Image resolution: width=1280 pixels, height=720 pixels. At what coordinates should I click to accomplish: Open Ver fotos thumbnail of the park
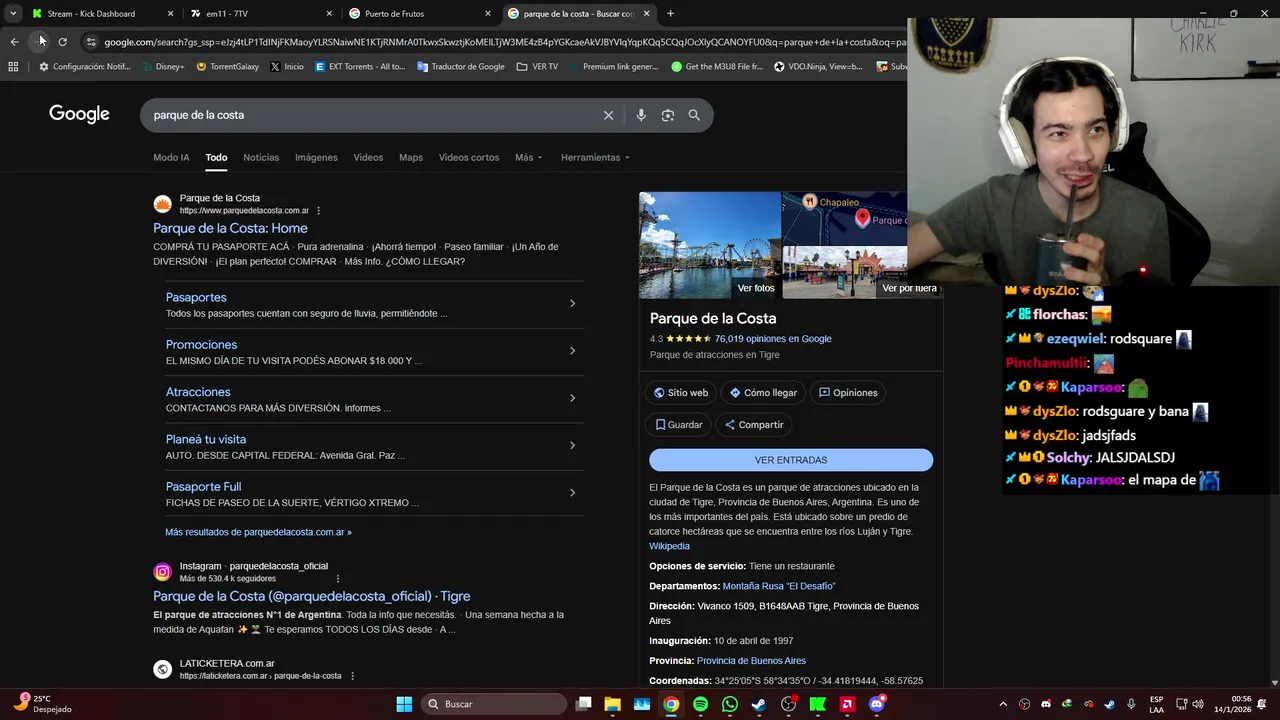point(710,245)
